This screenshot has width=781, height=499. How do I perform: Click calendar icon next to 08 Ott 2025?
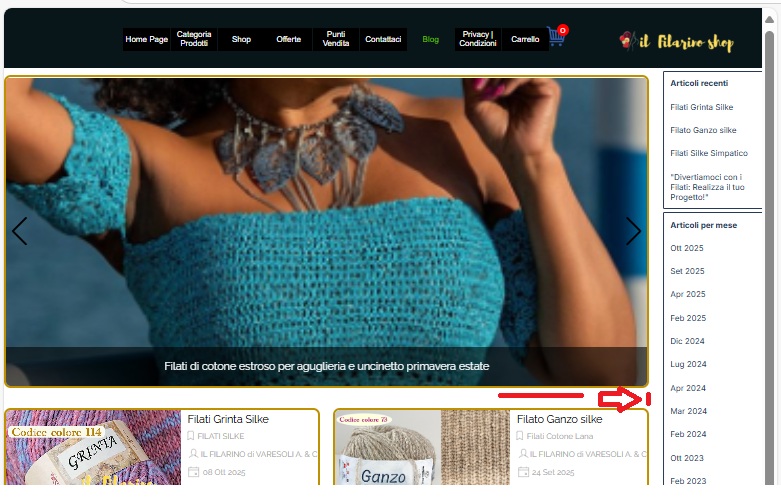(191, 471)
